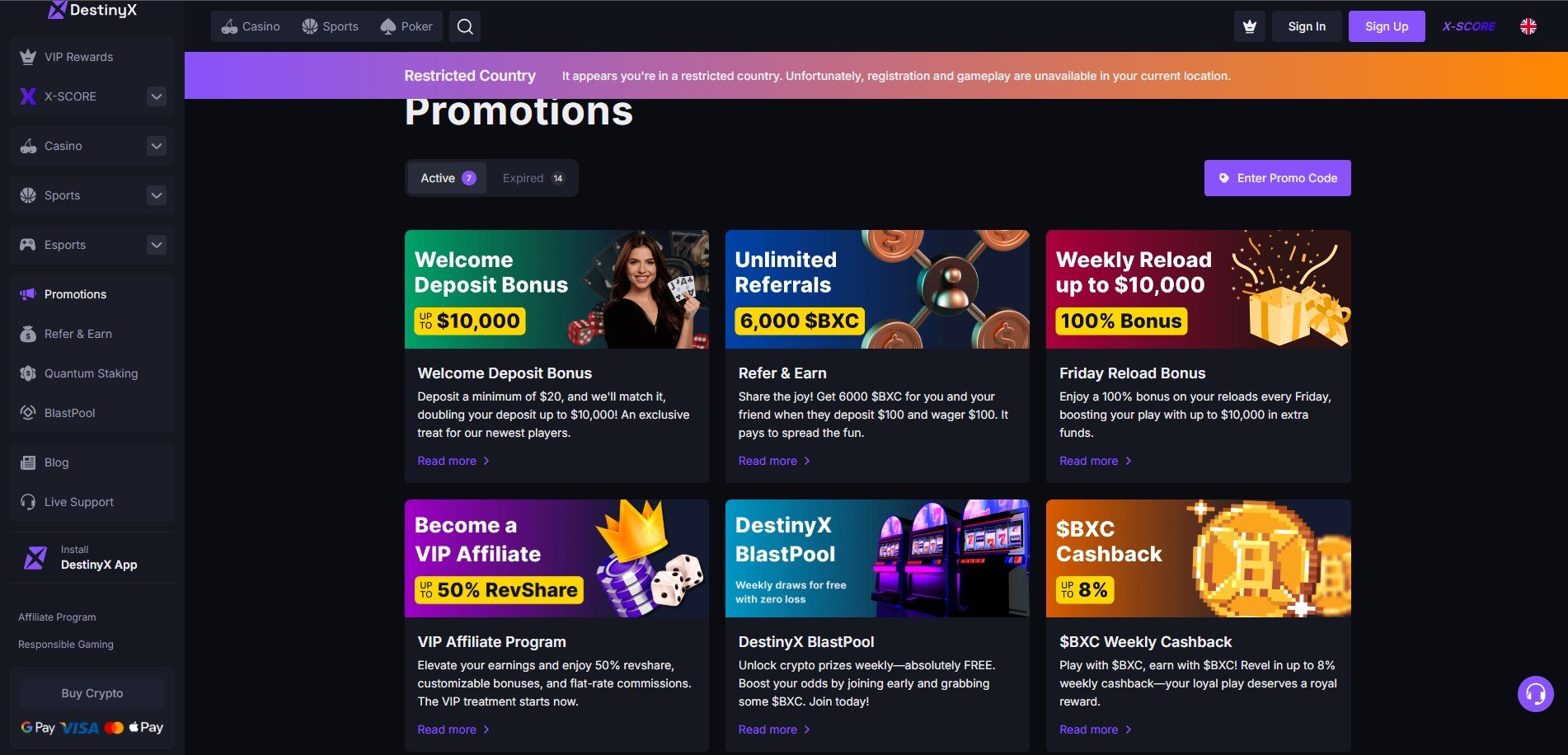Open the live chat headset bubble
1568x755 pixels.
[x=1535, y=694]
